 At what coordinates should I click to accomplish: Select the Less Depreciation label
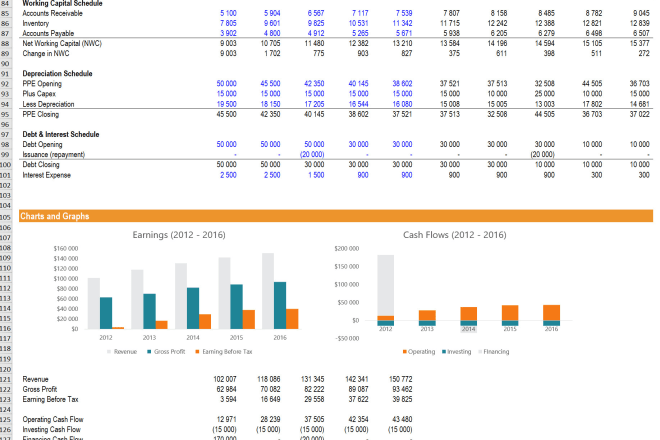48,104
